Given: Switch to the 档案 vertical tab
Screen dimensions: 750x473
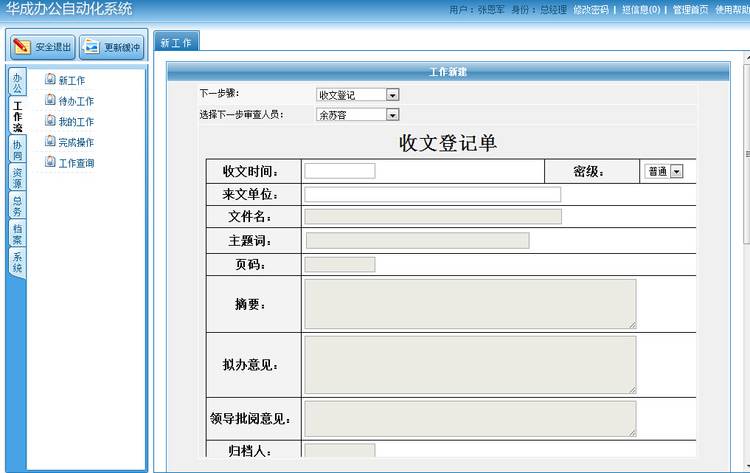Looking at the screenshot, I should [17, 233].
